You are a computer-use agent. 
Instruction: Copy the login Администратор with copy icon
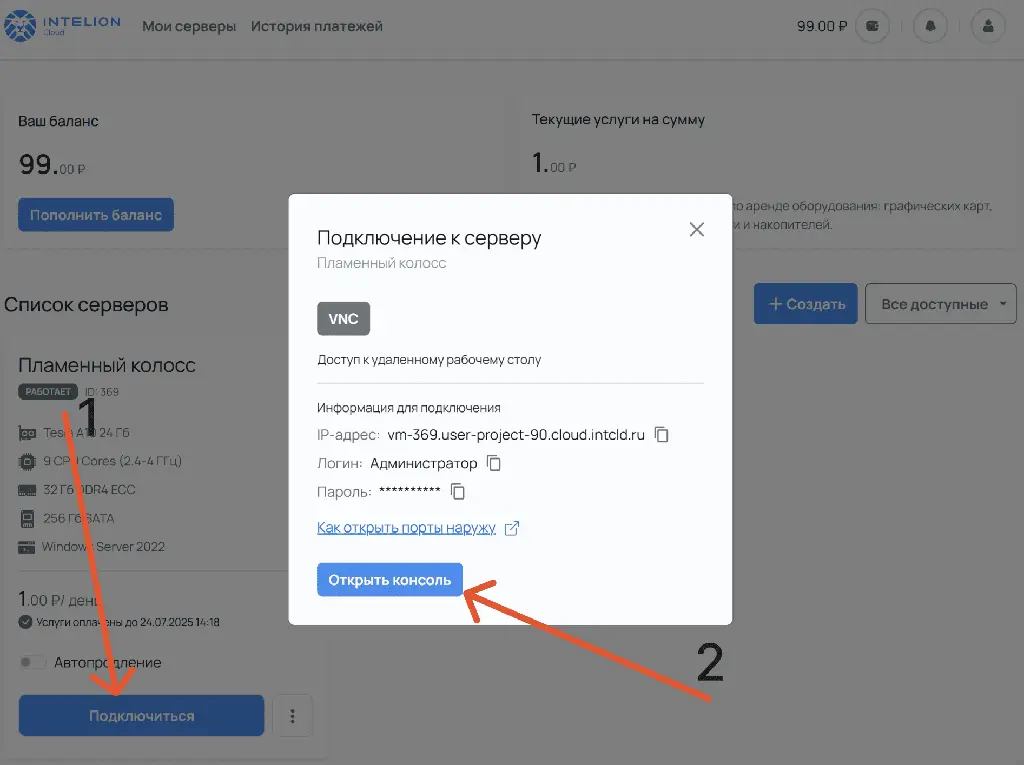(493, 463)
